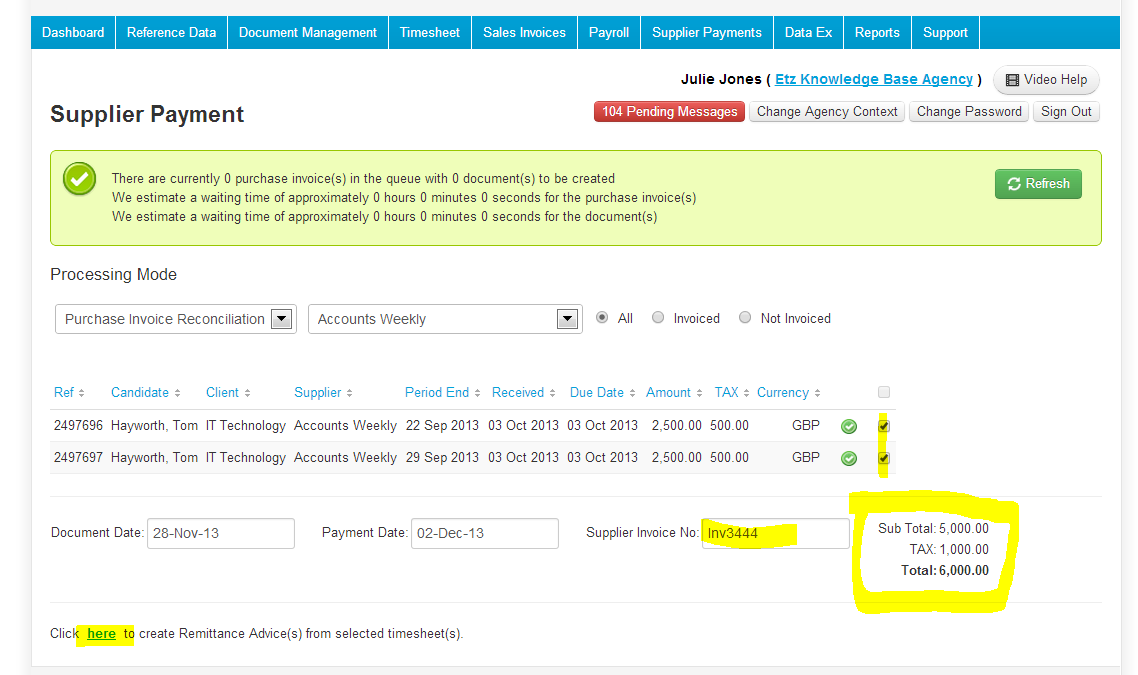Tick the select-all checkbox in table header

coord(883,393)
